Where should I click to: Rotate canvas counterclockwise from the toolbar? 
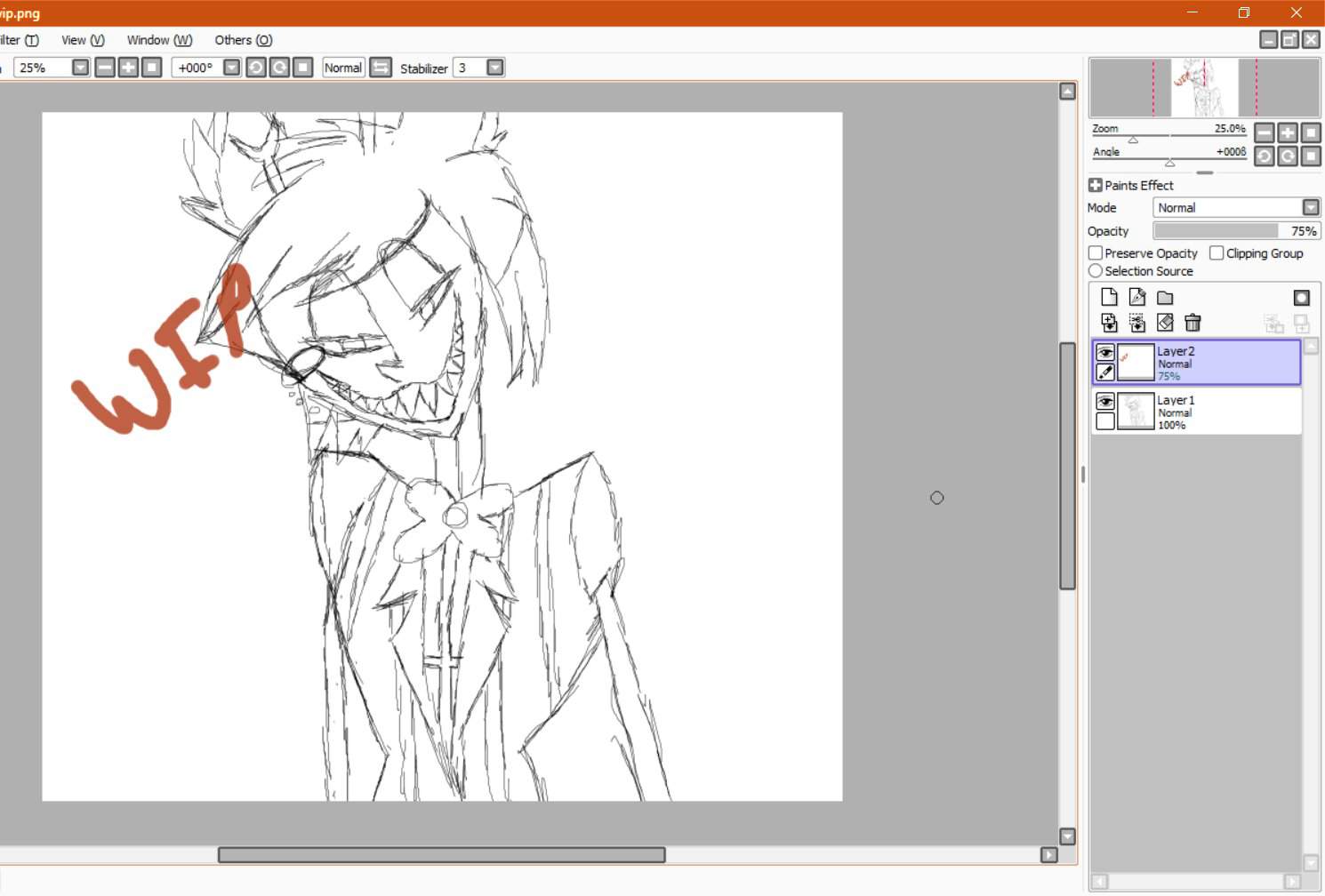click(x=256, y=68)
